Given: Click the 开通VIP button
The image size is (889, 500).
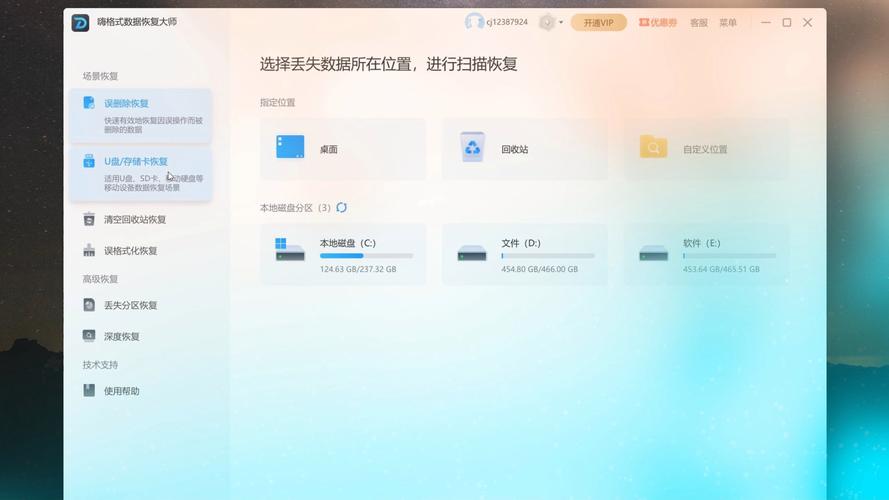Looking at the screenshot, I should (x=599, y=23).
